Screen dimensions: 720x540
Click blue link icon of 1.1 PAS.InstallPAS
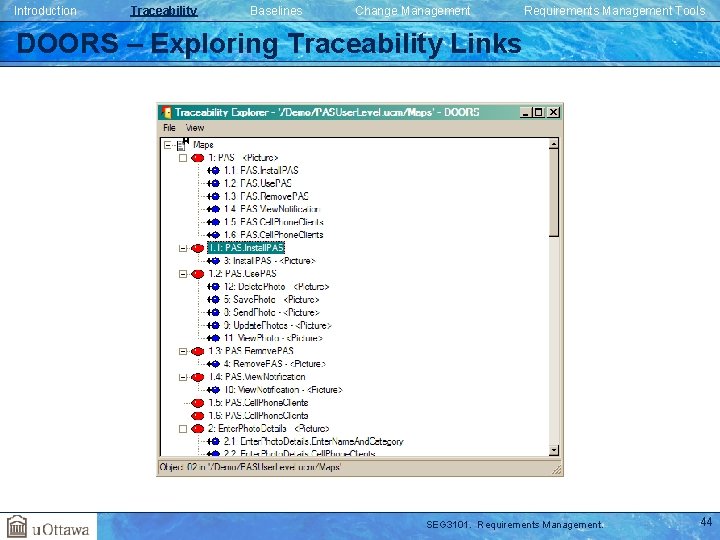(x=214, y=171)
